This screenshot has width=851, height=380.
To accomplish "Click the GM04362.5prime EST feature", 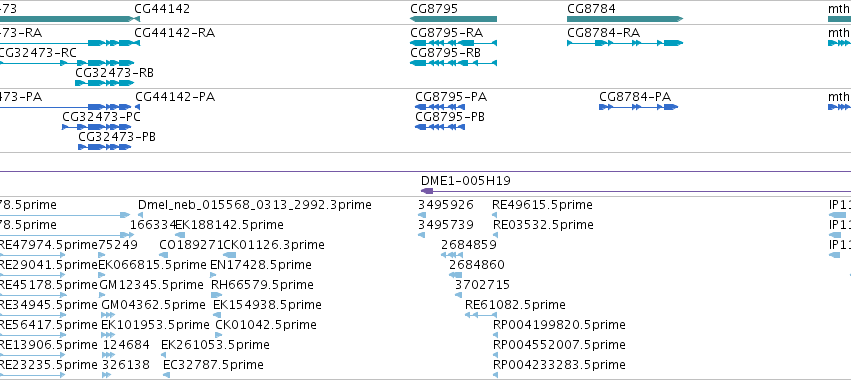I will 109,315.
